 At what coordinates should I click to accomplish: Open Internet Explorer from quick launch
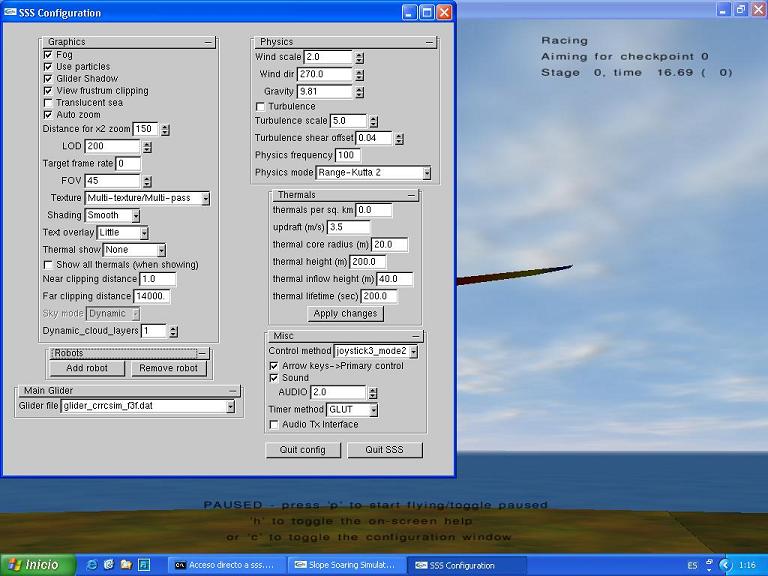[92, 565]
